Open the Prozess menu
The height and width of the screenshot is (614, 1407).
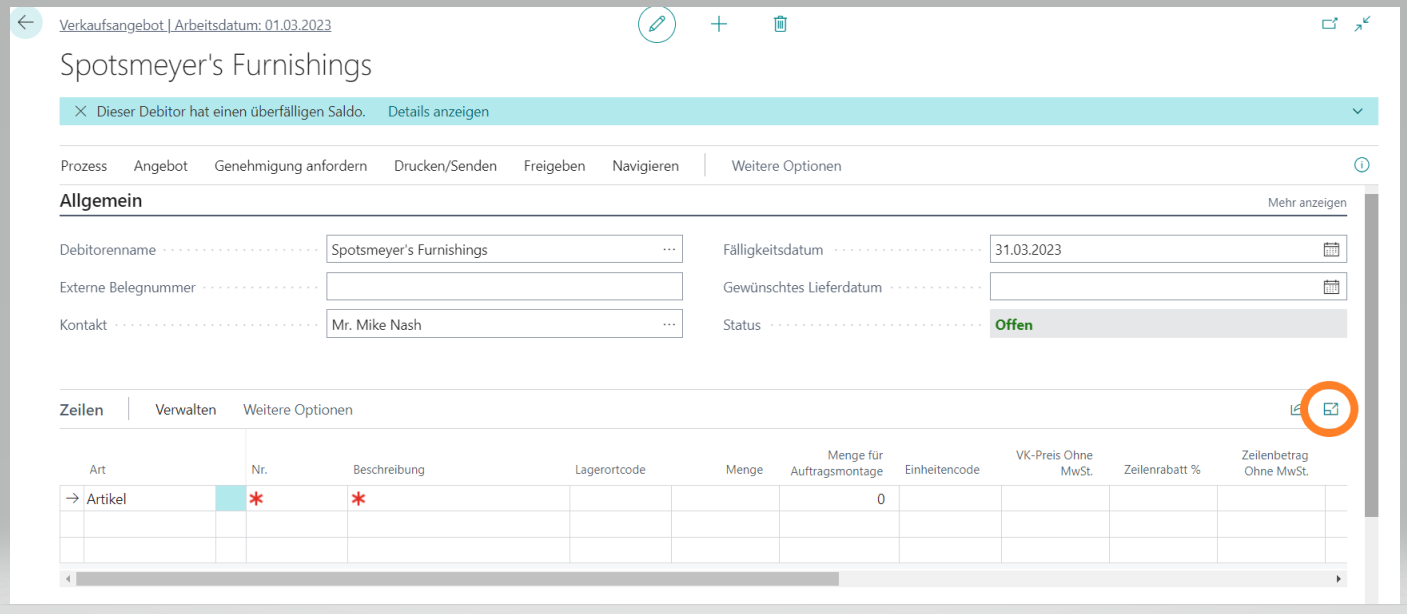[x=84, y=166]
